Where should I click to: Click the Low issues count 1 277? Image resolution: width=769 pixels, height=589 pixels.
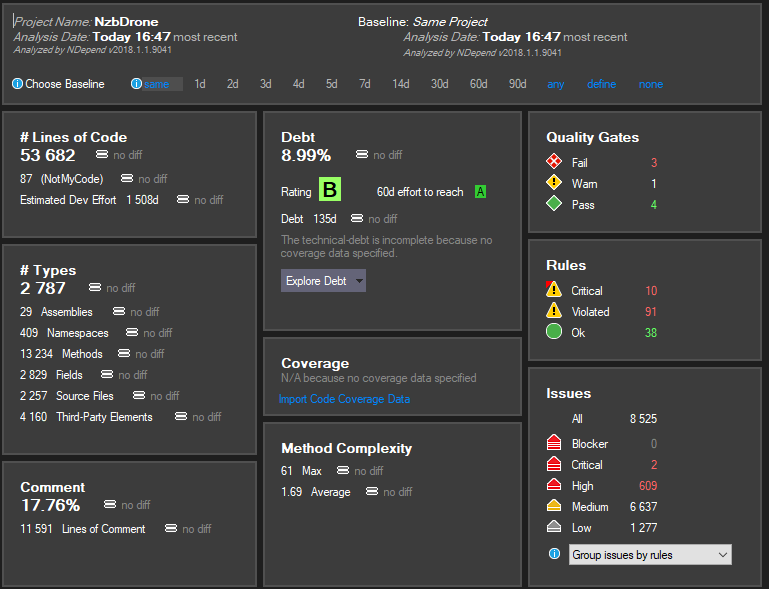(643, 528)
